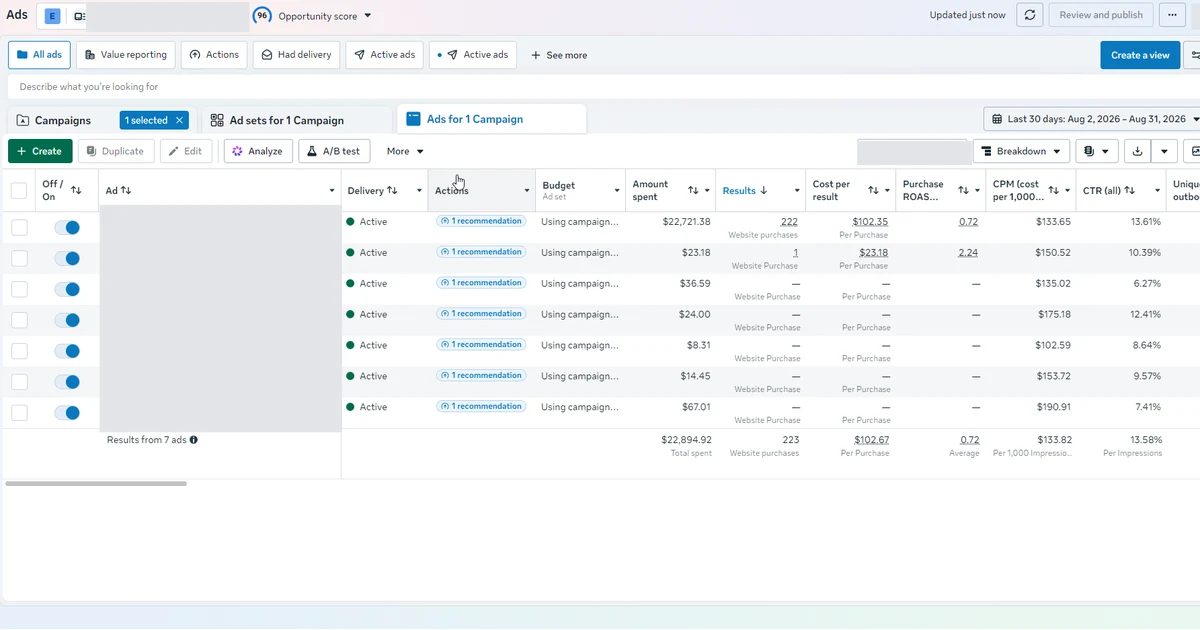Click the blue E account icon
The height and width of the screenshot is (630, 1200).
pos(52,16)
